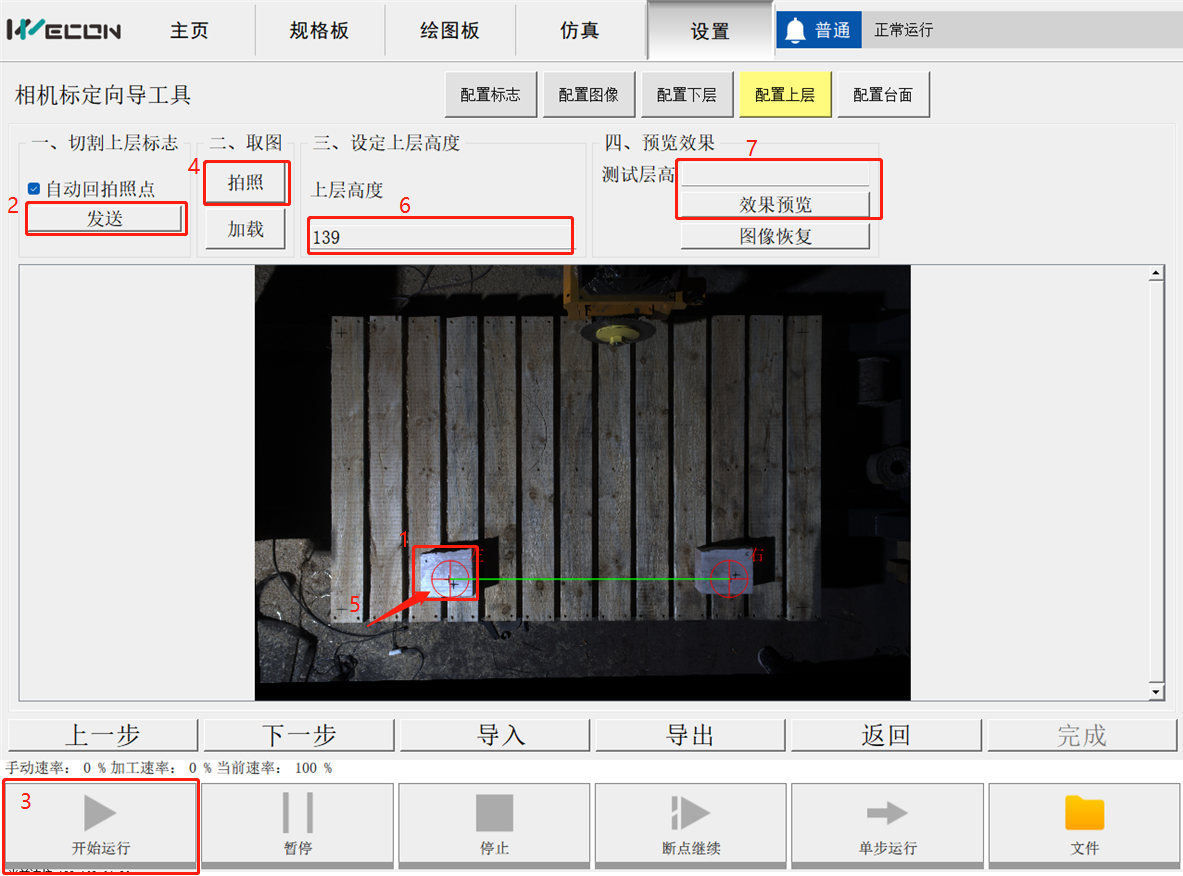Image resolution: width=1183 pixels, height=876 pixels.
Task: Click the Breakpoint Continue (断点继续) icon
Action: point(690,813)
